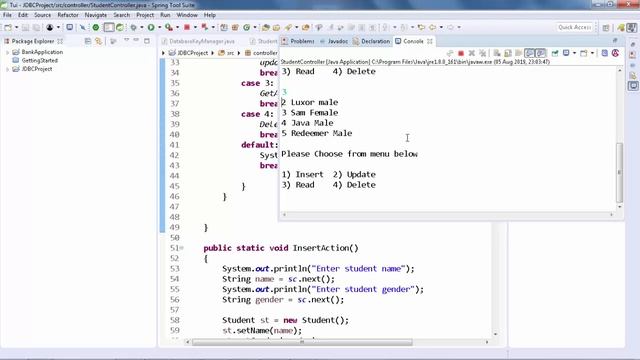The height and width of the screenshot is (360, 640).
Task: Clear the console output
Action: [497, 53]
